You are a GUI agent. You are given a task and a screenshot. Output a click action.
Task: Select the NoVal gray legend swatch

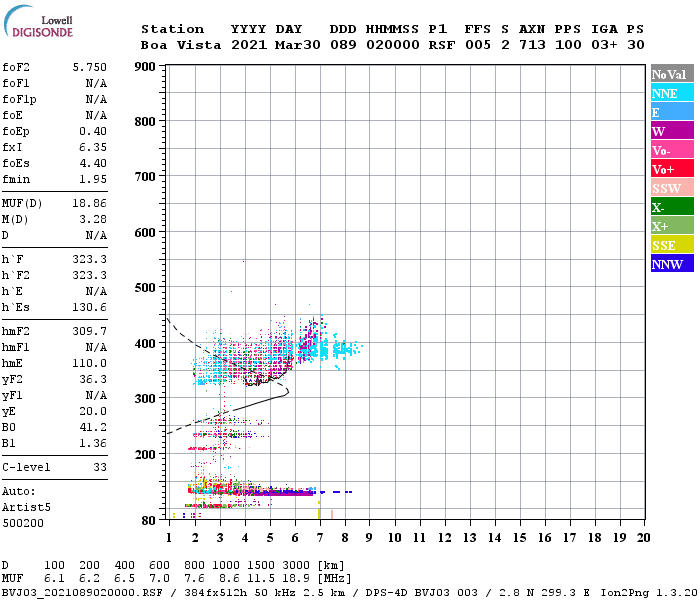(672, 74)
